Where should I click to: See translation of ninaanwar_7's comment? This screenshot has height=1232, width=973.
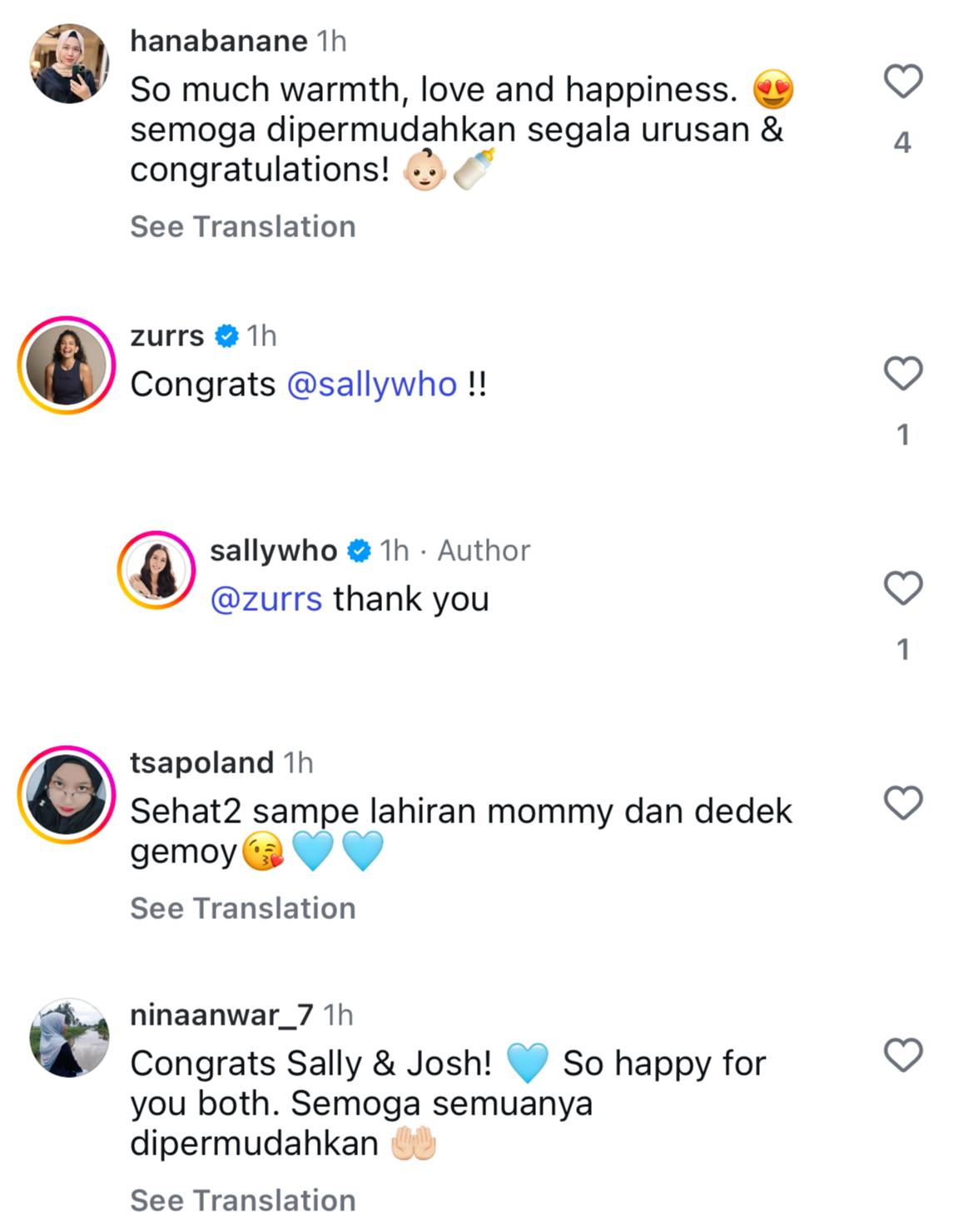[243, 1200]
